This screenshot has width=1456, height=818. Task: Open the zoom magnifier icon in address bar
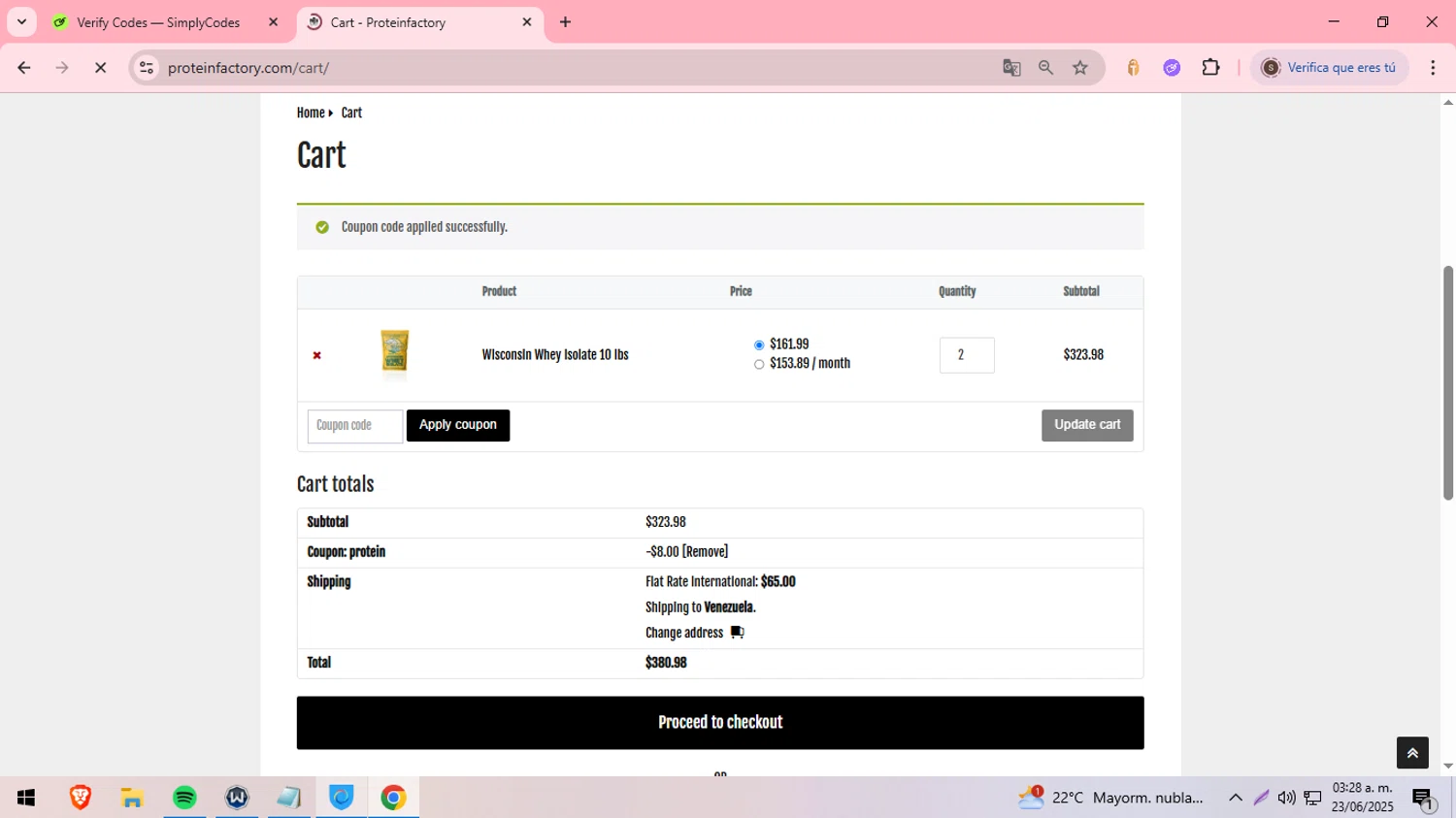1045,68
